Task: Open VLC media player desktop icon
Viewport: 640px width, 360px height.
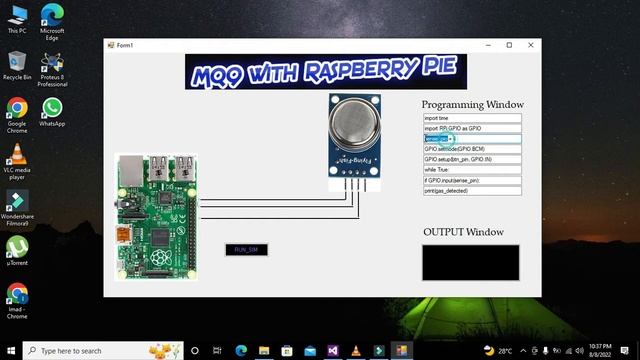Action: 17,162
